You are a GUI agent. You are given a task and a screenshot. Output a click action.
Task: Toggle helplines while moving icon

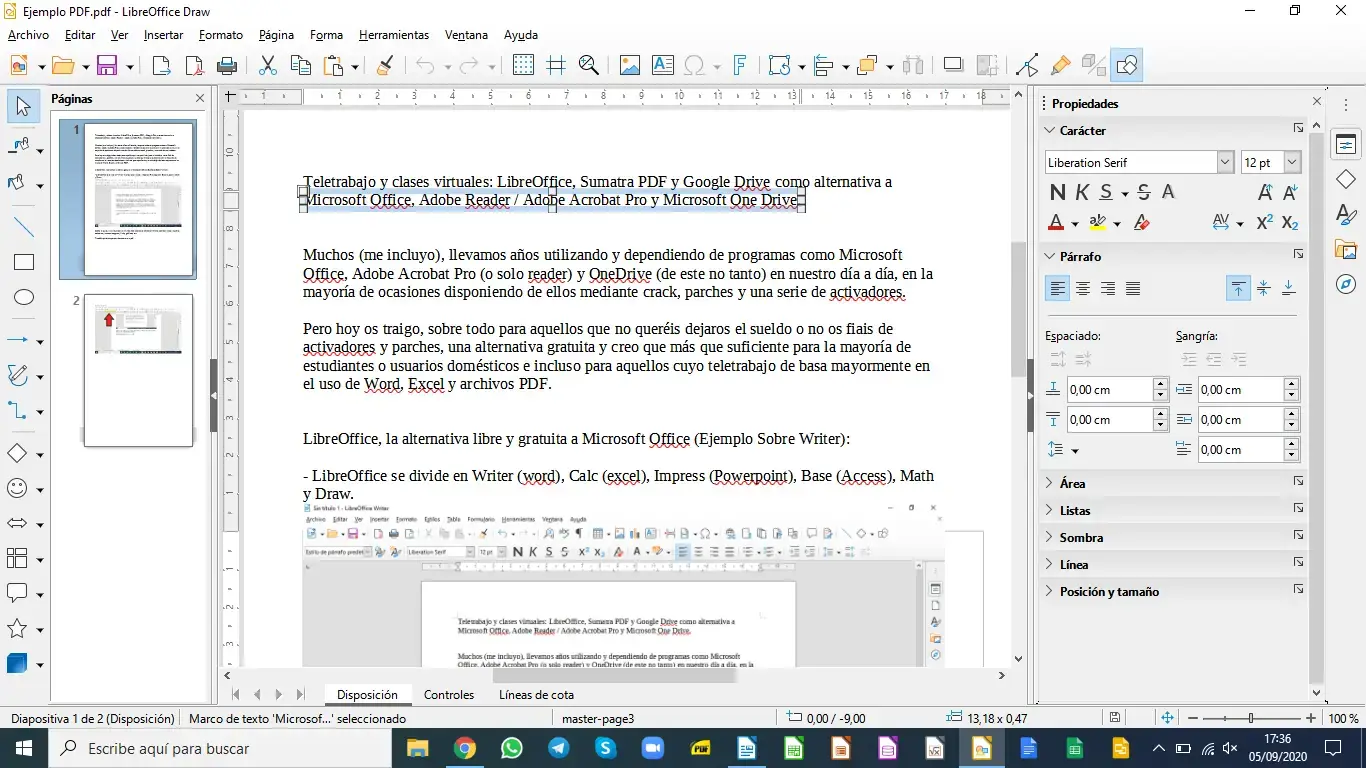556,66
